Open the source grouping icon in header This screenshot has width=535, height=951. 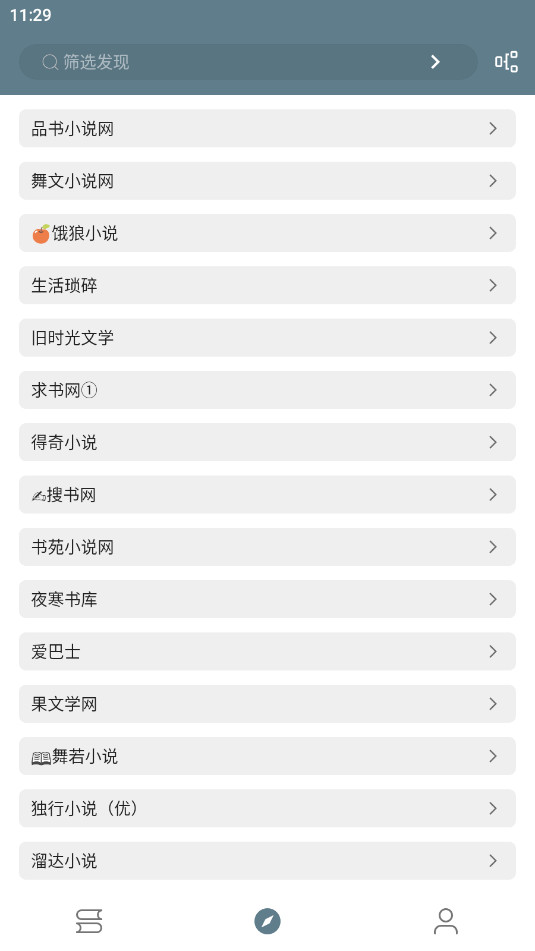click(x=506, y=62)
